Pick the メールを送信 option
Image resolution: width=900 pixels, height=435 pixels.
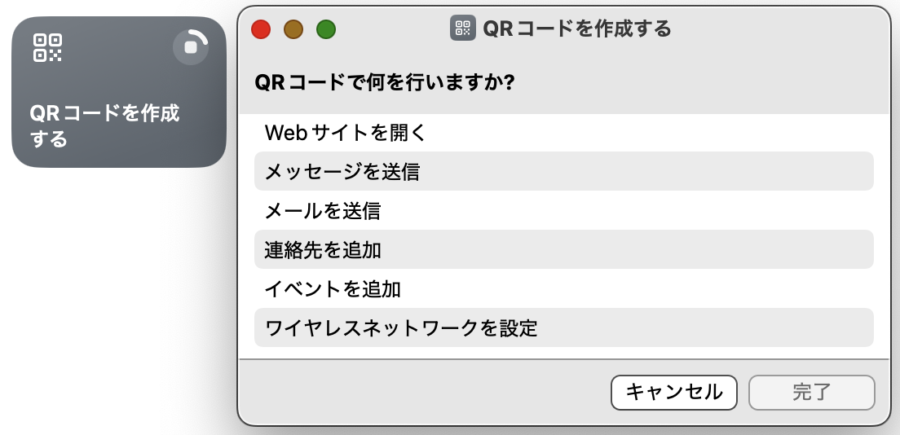click(322, 211)
